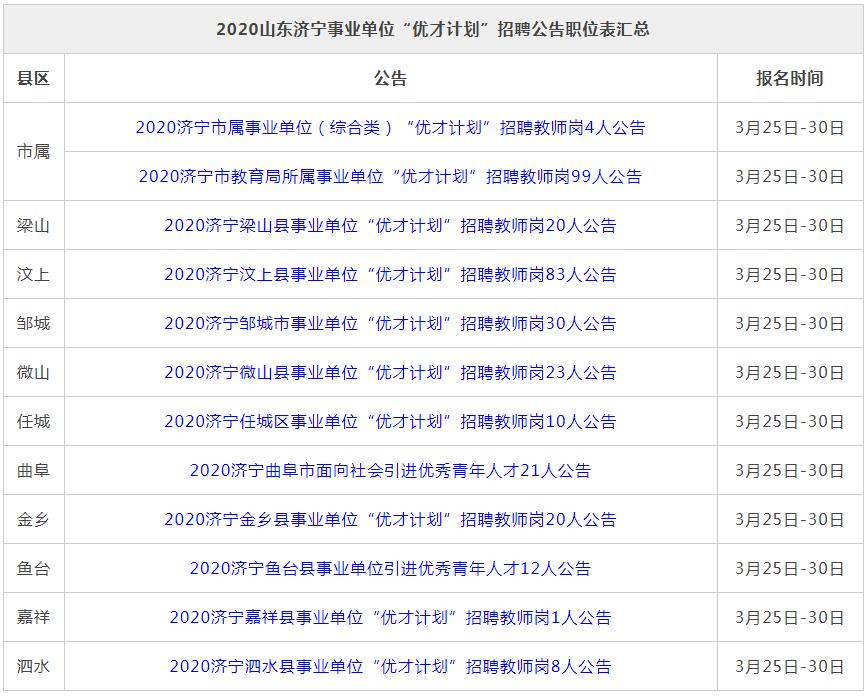Click the date beside 综合类 4人公告 row
The image size is (868, 697).
coord(790,128)
